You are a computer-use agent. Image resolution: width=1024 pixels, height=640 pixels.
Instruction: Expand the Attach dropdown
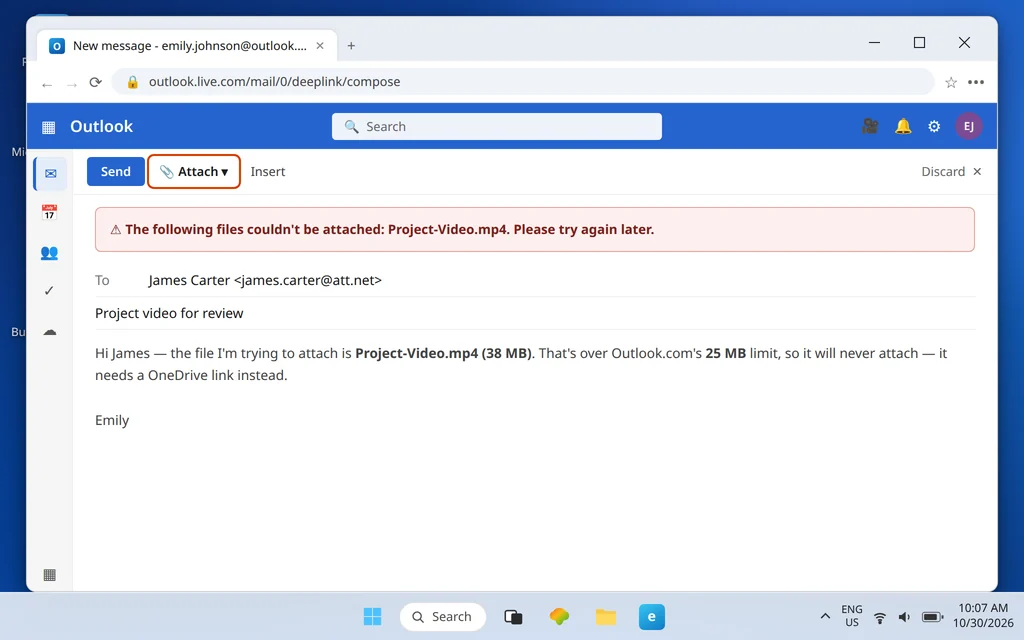pos(194,172)
